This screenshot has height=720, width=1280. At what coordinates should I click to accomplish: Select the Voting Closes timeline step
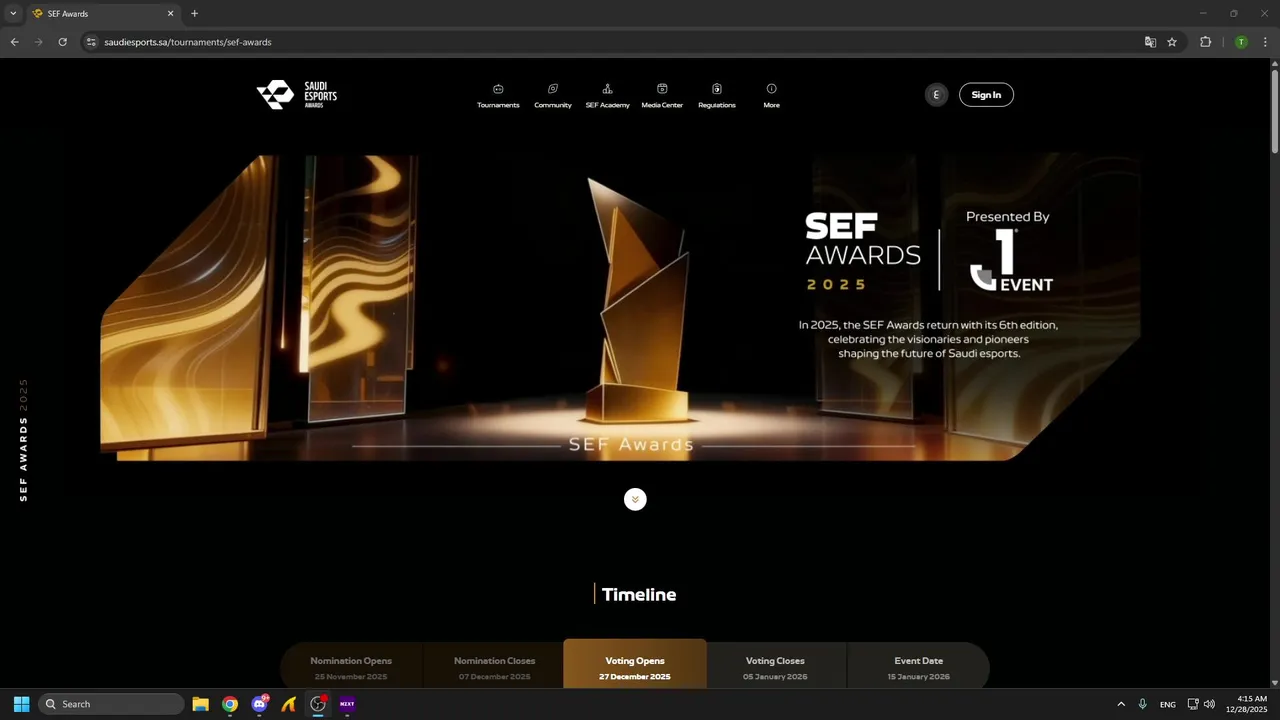(x=775, y=667)
